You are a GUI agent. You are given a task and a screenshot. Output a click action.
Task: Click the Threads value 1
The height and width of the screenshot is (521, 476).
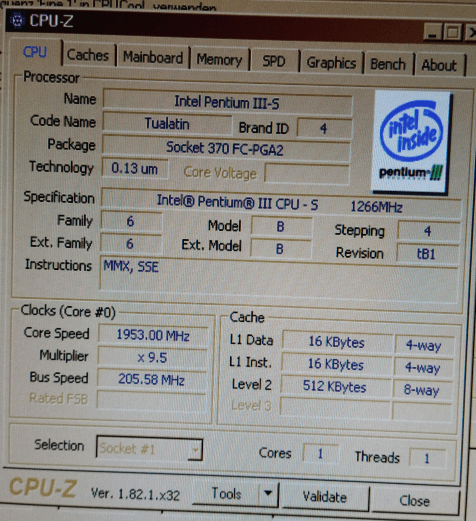pyautogui.click(x=427, y=458)
